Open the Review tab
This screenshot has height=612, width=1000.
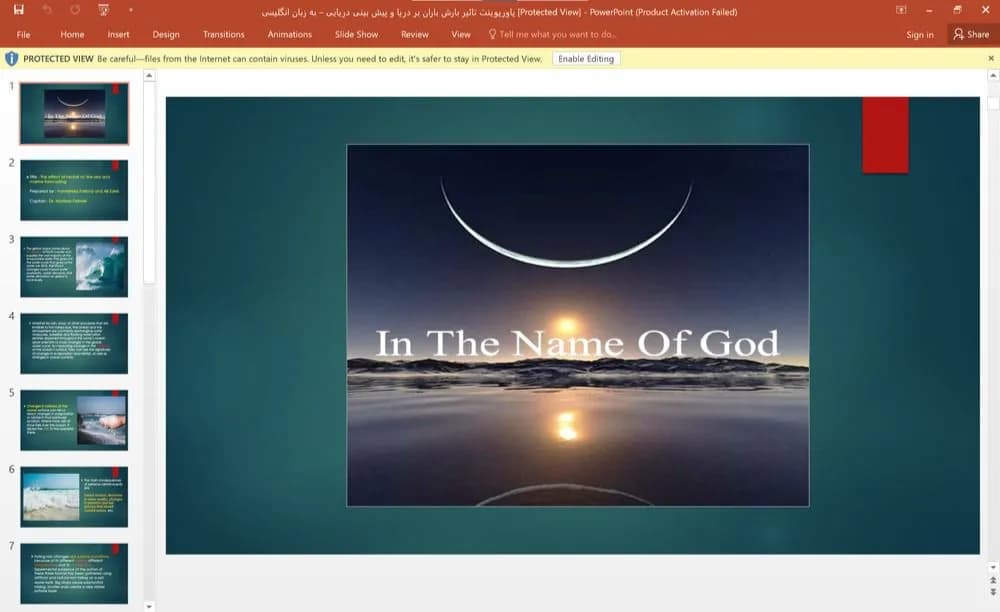(415, 34)
